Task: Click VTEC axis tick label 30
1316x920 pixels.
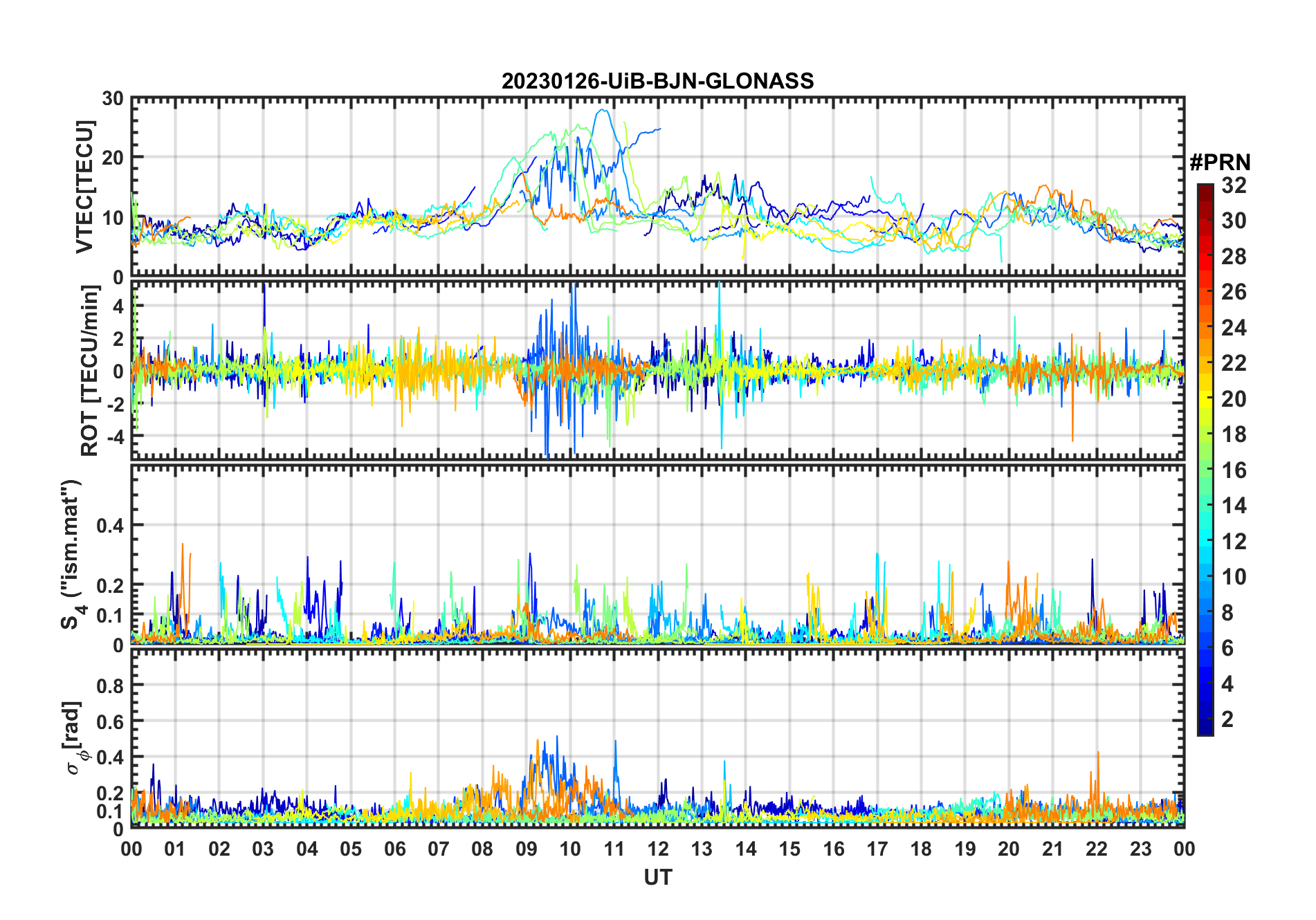Action: (113, 99)
